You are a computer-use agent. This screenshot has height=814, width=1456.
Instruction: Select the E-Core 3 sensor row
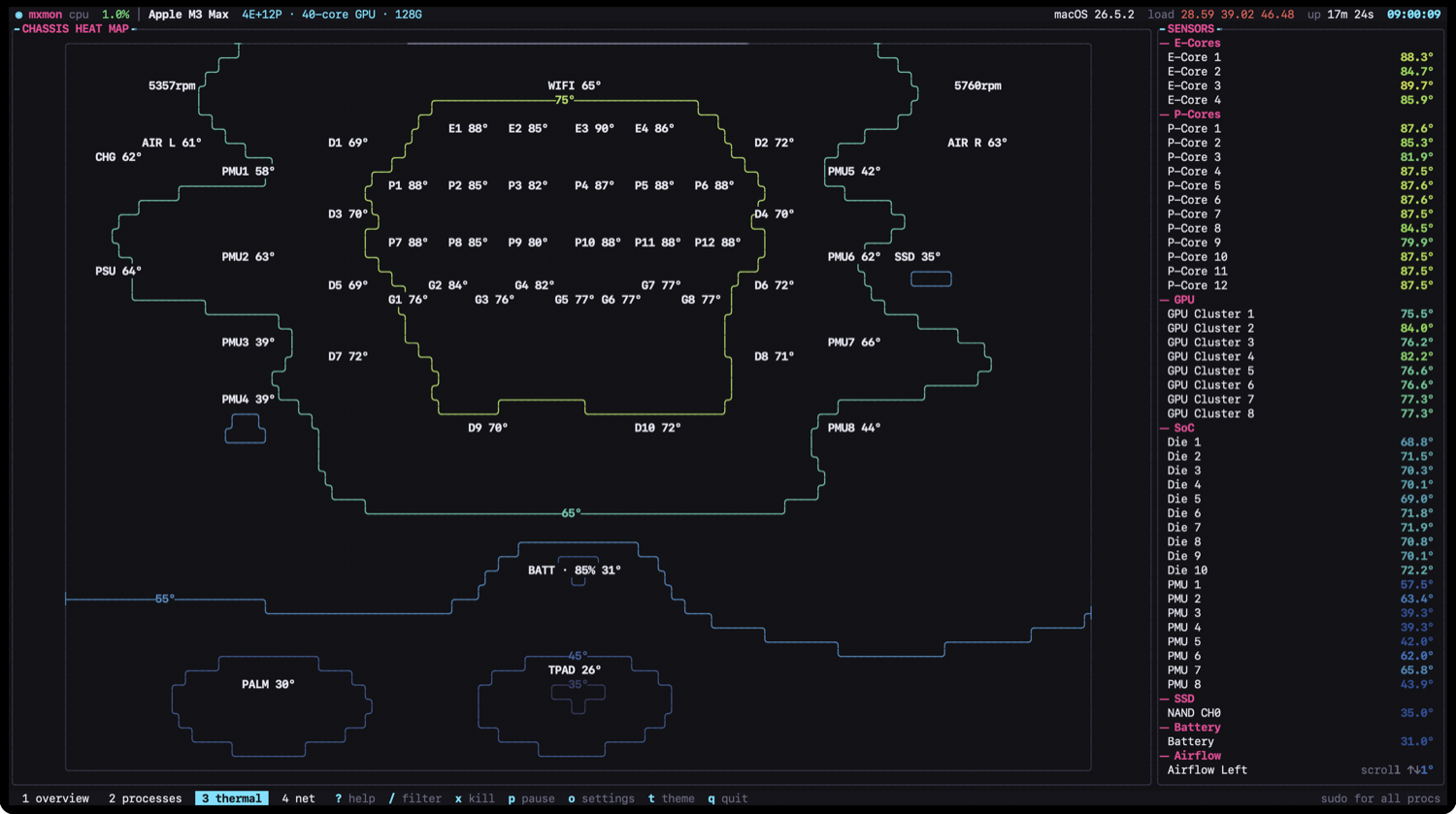click(x=1300, y=85)
